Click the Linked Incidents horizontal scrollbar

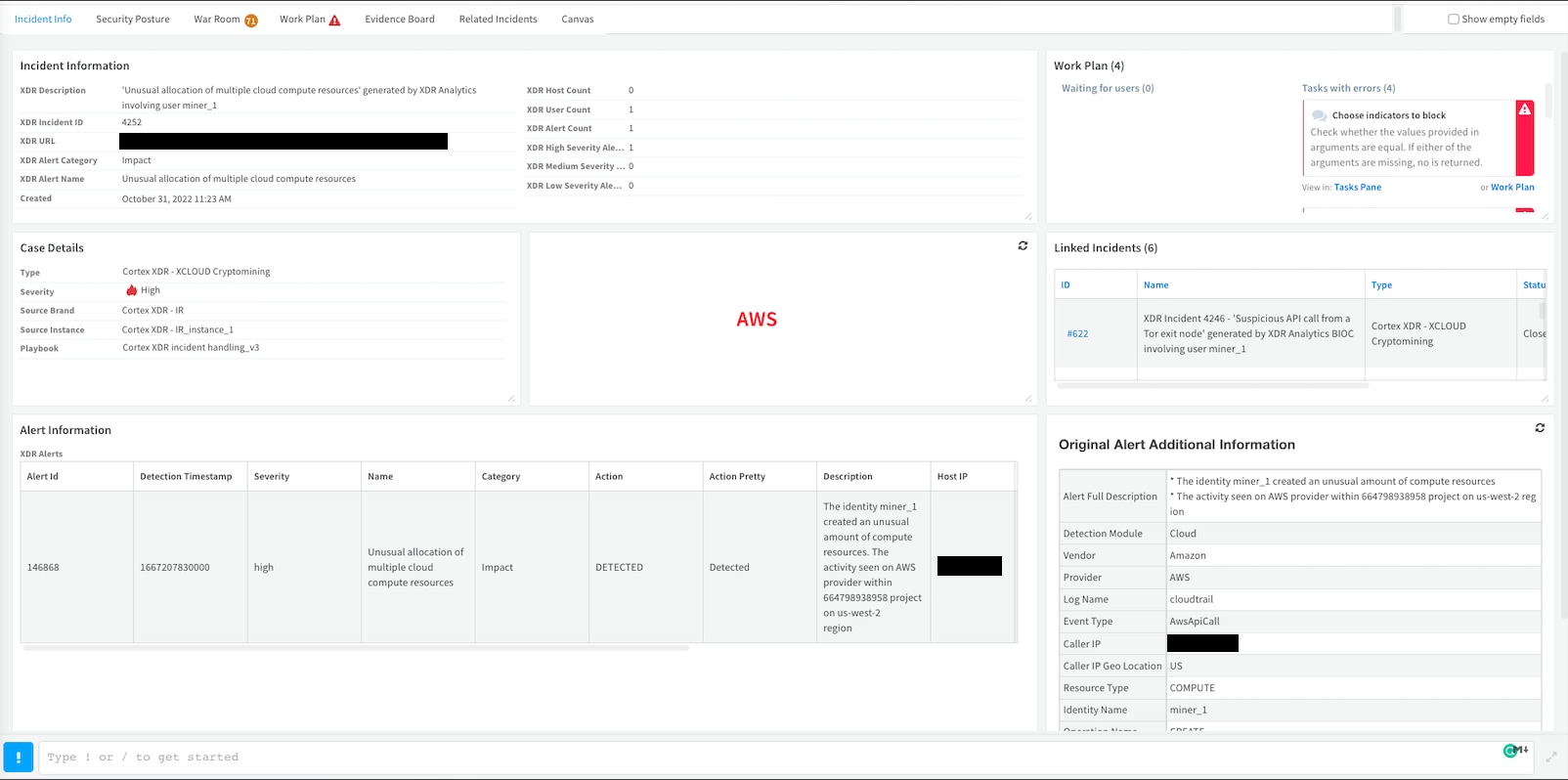click(x=1212, y=385)
